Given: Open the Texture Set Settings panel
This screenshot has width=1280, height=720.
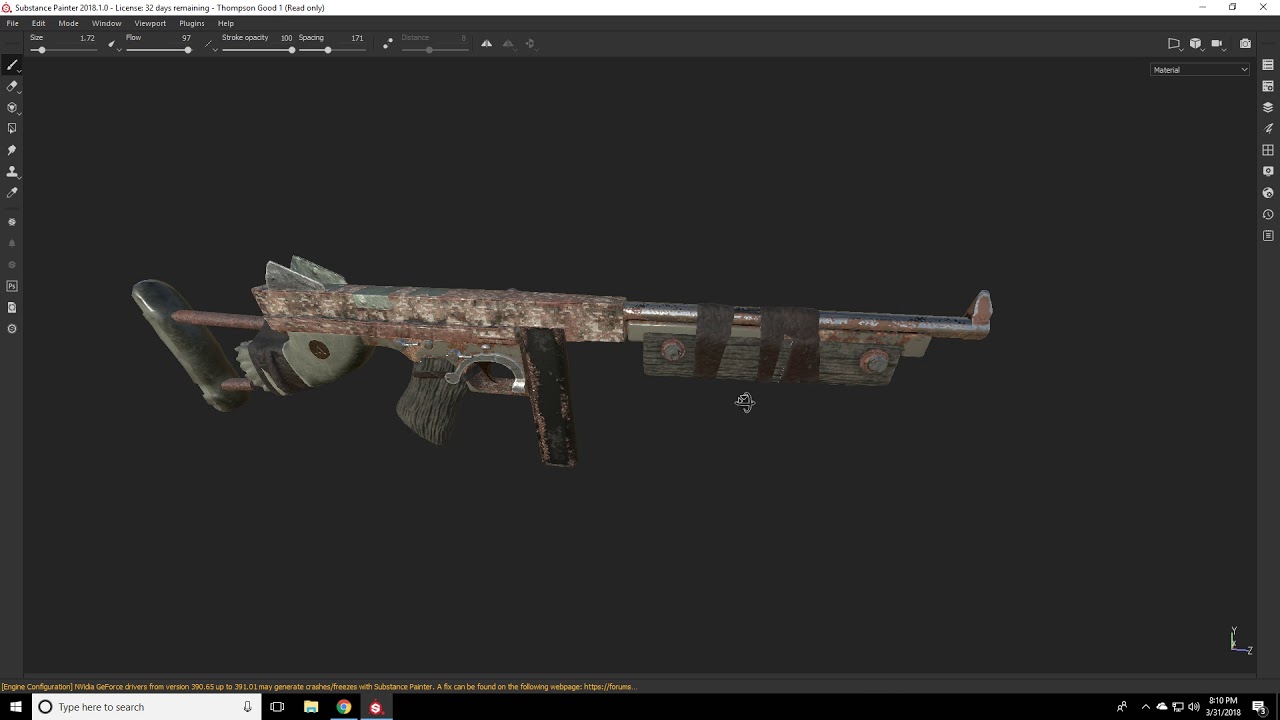Looking at the screenshot, I should pyautogui.click(x=1268, y=86).
